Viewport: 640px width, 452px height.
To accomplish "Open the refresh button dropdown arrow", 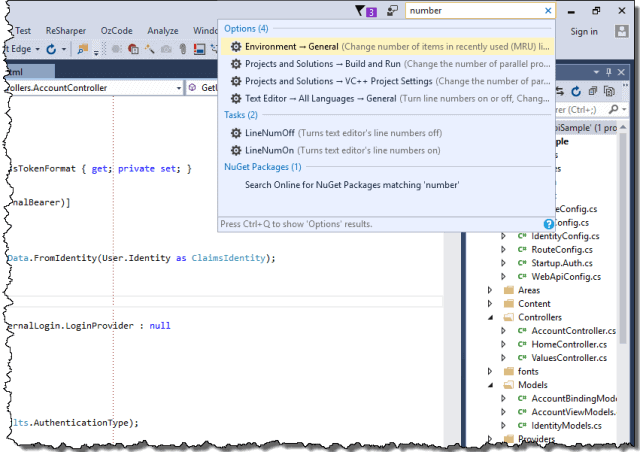I will point(64,49).
